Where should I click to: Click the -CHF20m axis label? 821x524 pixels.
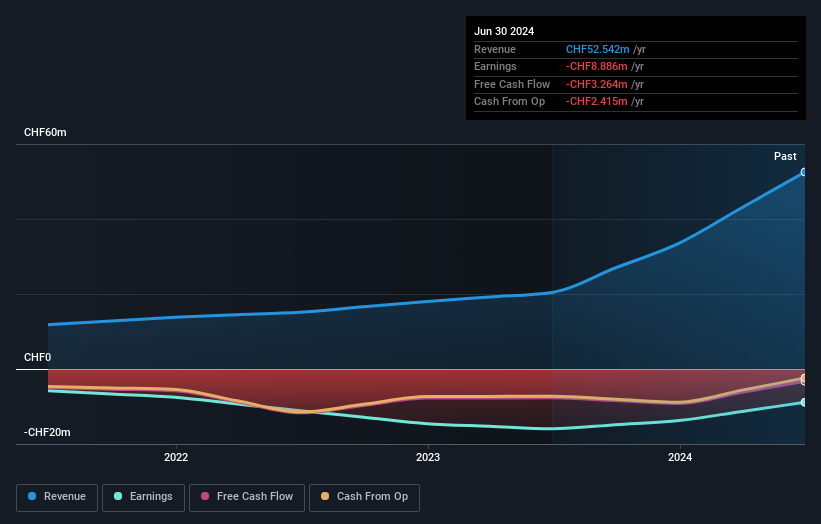click(47, 432)
